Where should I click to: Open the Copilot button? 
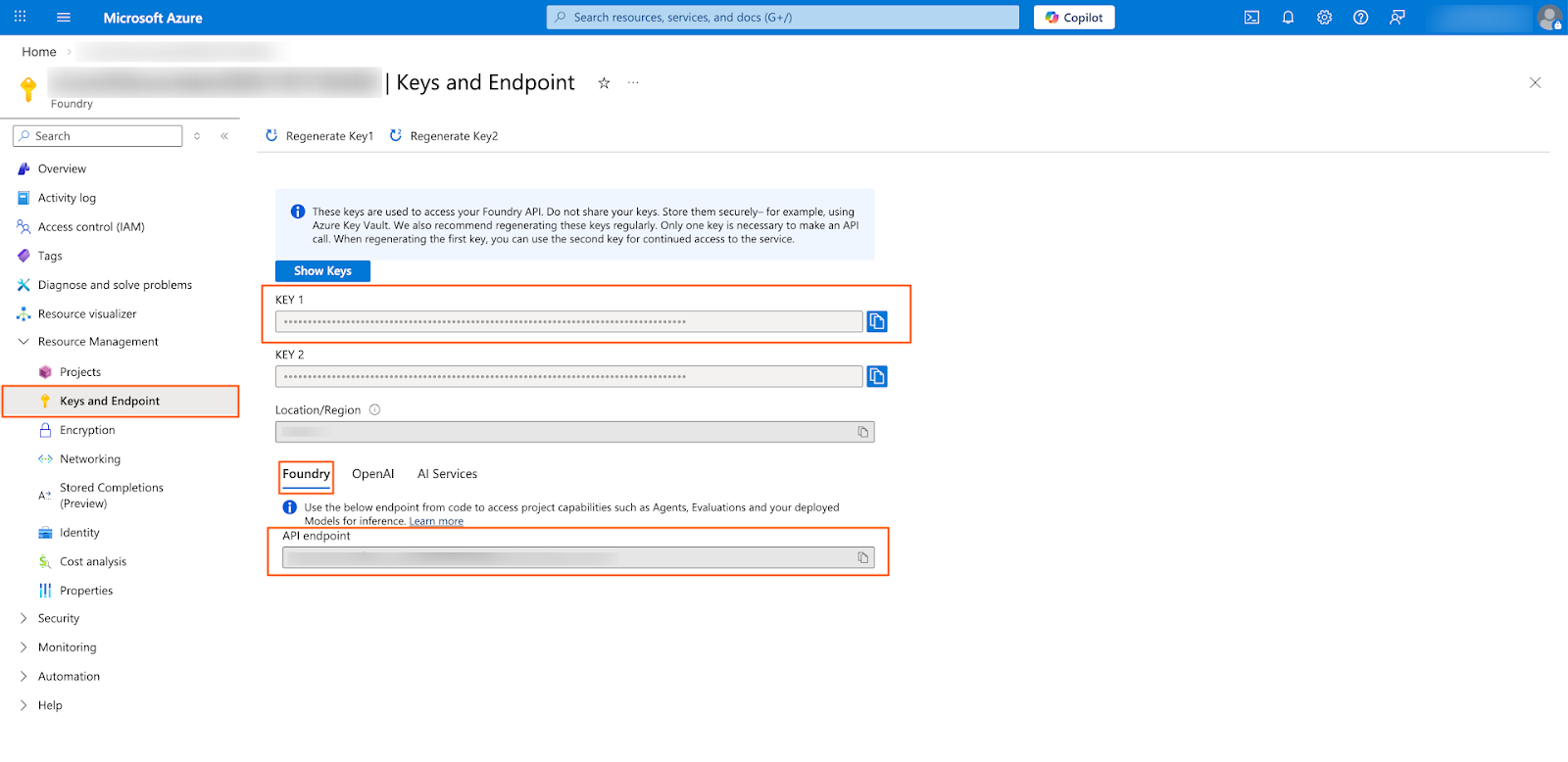pyautogui.click(x=1074, y=18)
